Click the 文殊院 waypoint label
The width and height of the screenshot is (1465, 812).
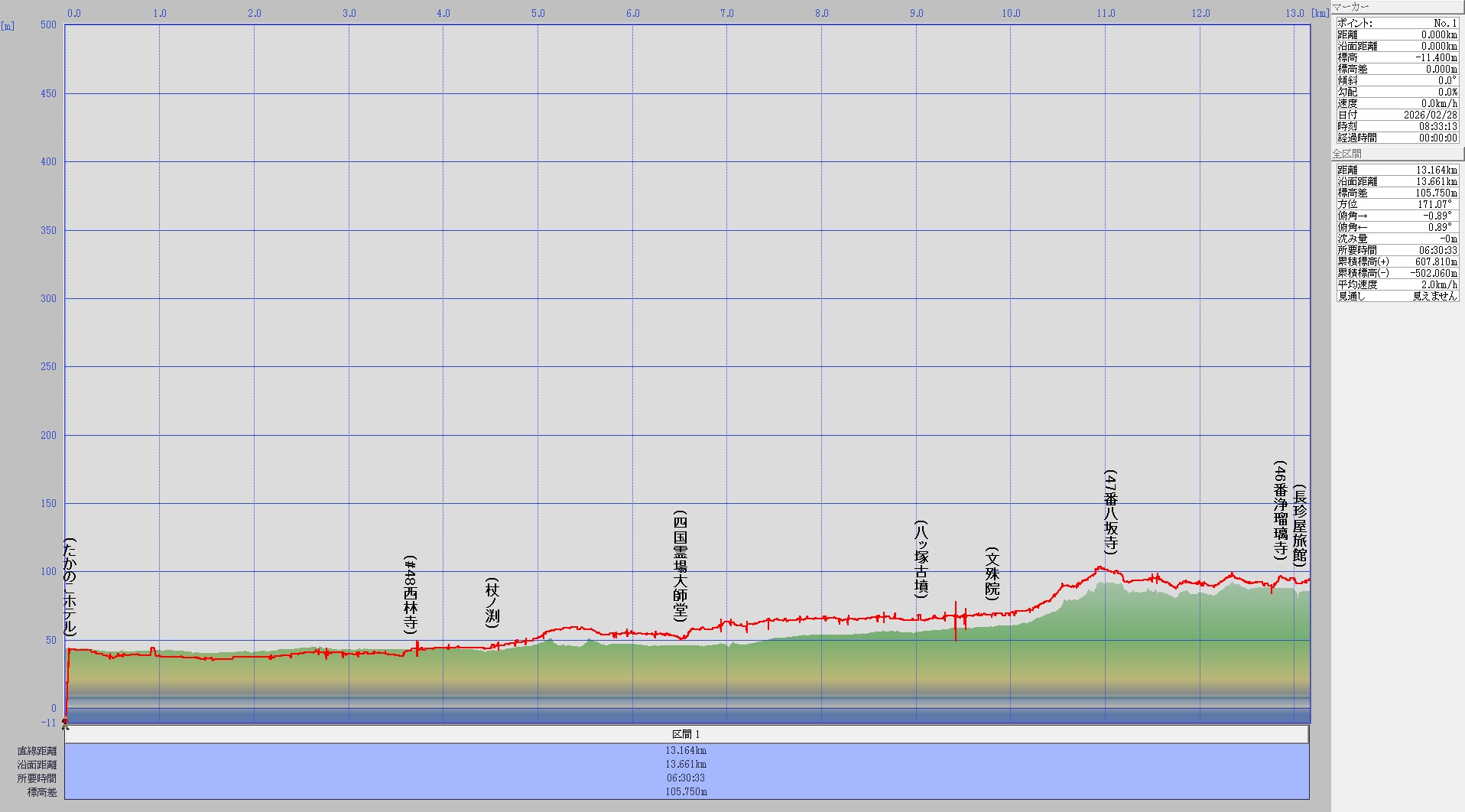(992, 573)
